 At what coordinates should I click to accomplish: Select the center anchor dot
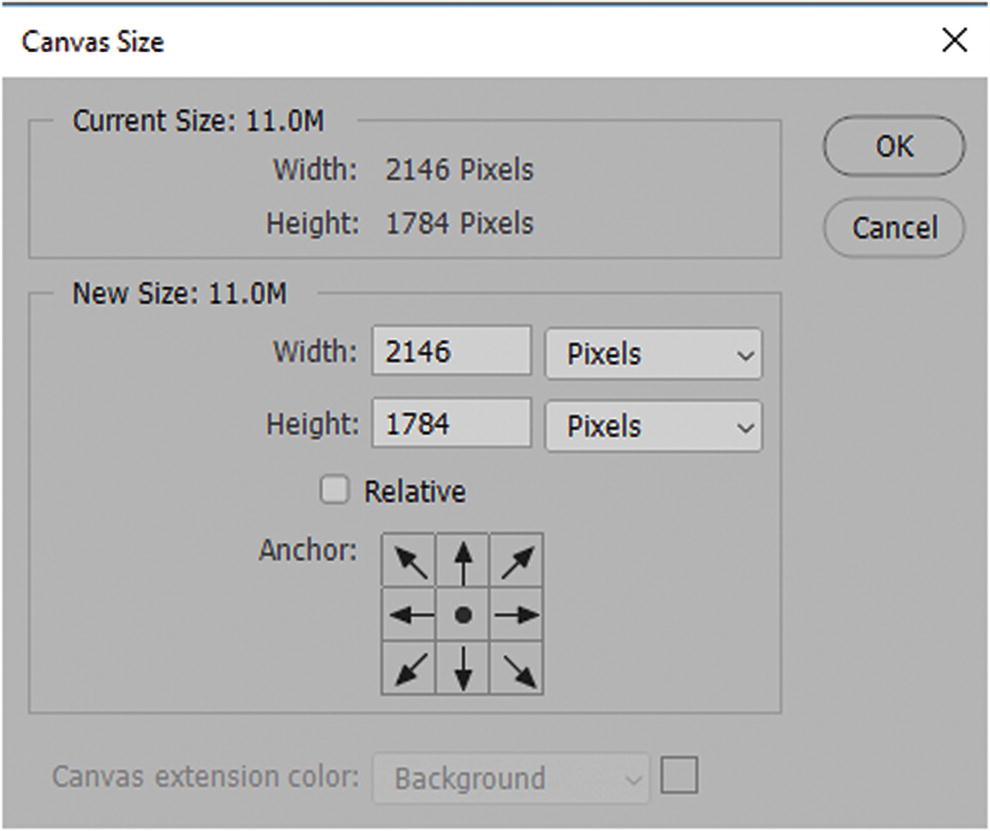click(x=463, y=615)
